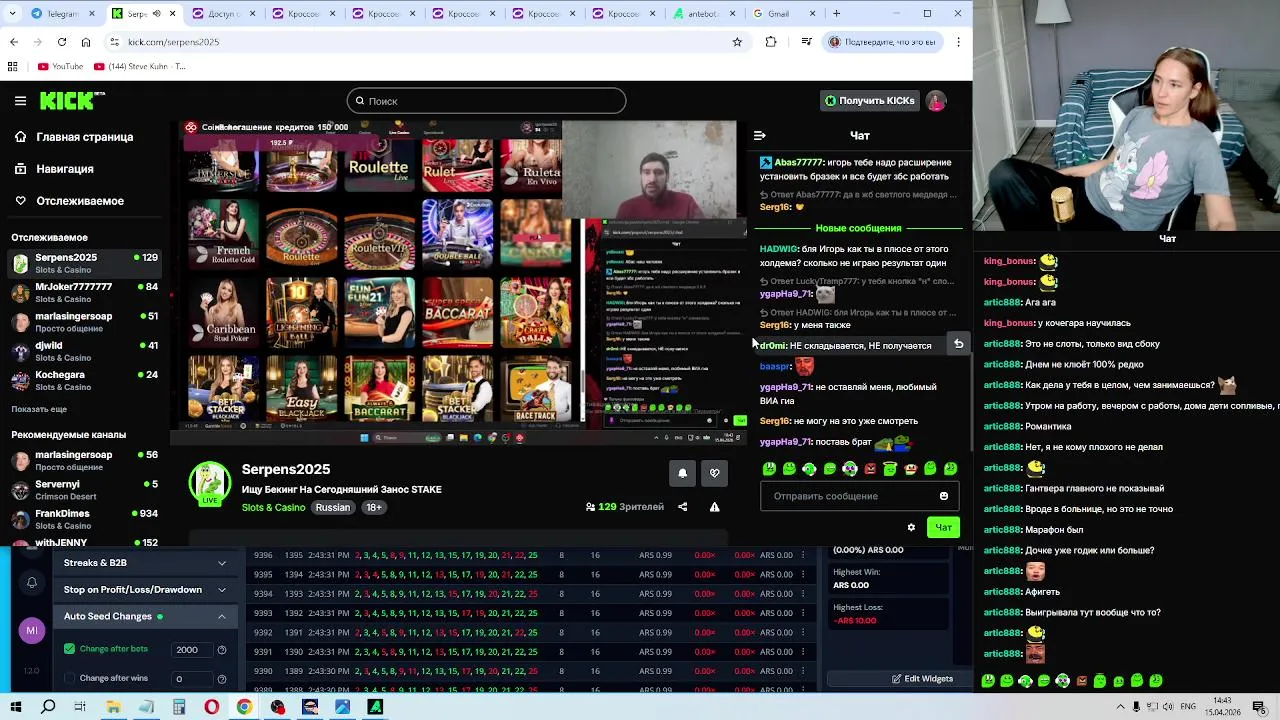Screen dimensions: 1280x720
Task: Click the Change after bets 2000 field
Action: tap(190, 650)
